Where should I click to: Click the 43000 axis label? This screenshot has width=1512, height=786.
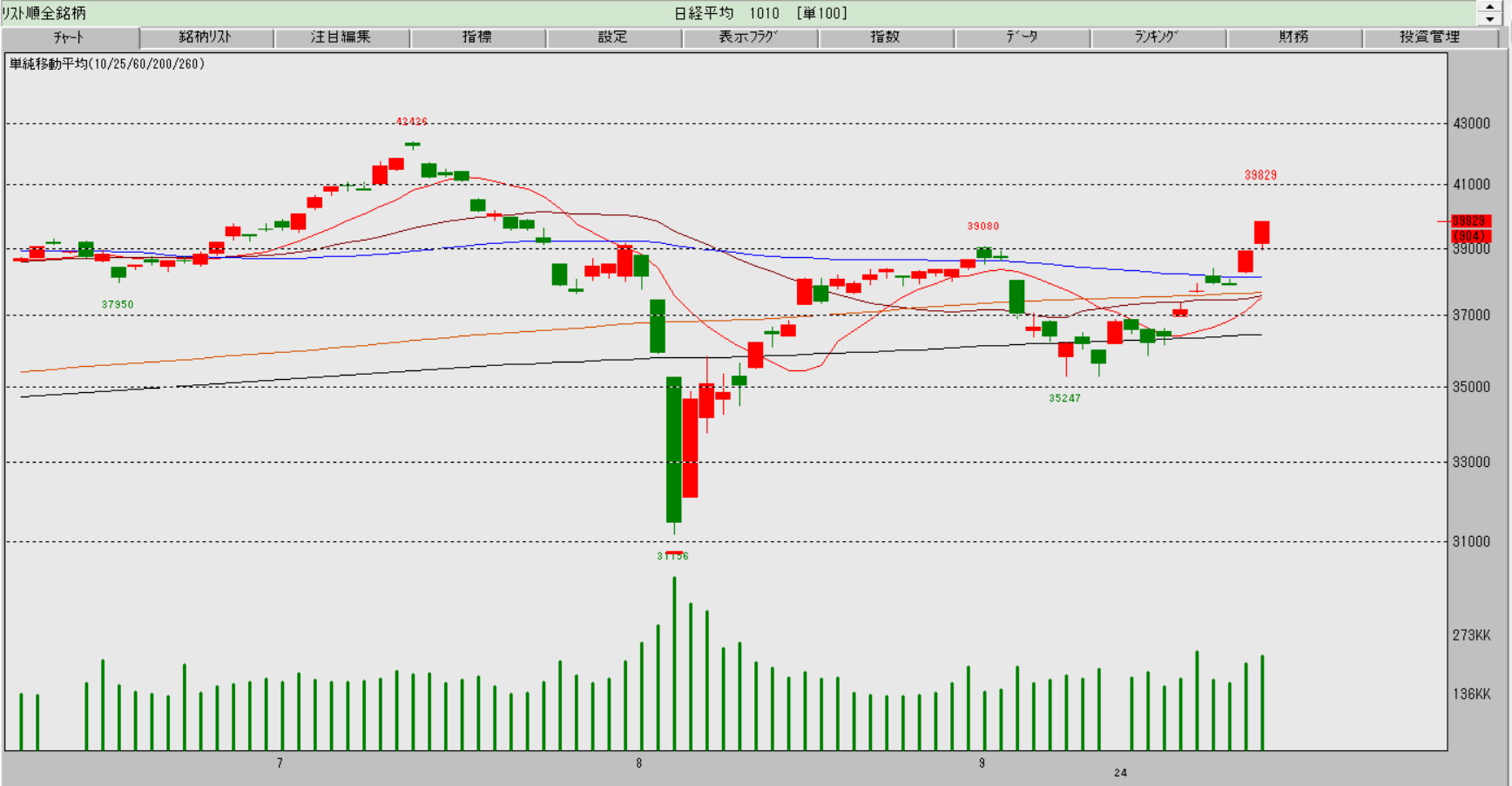[1472, 124]
